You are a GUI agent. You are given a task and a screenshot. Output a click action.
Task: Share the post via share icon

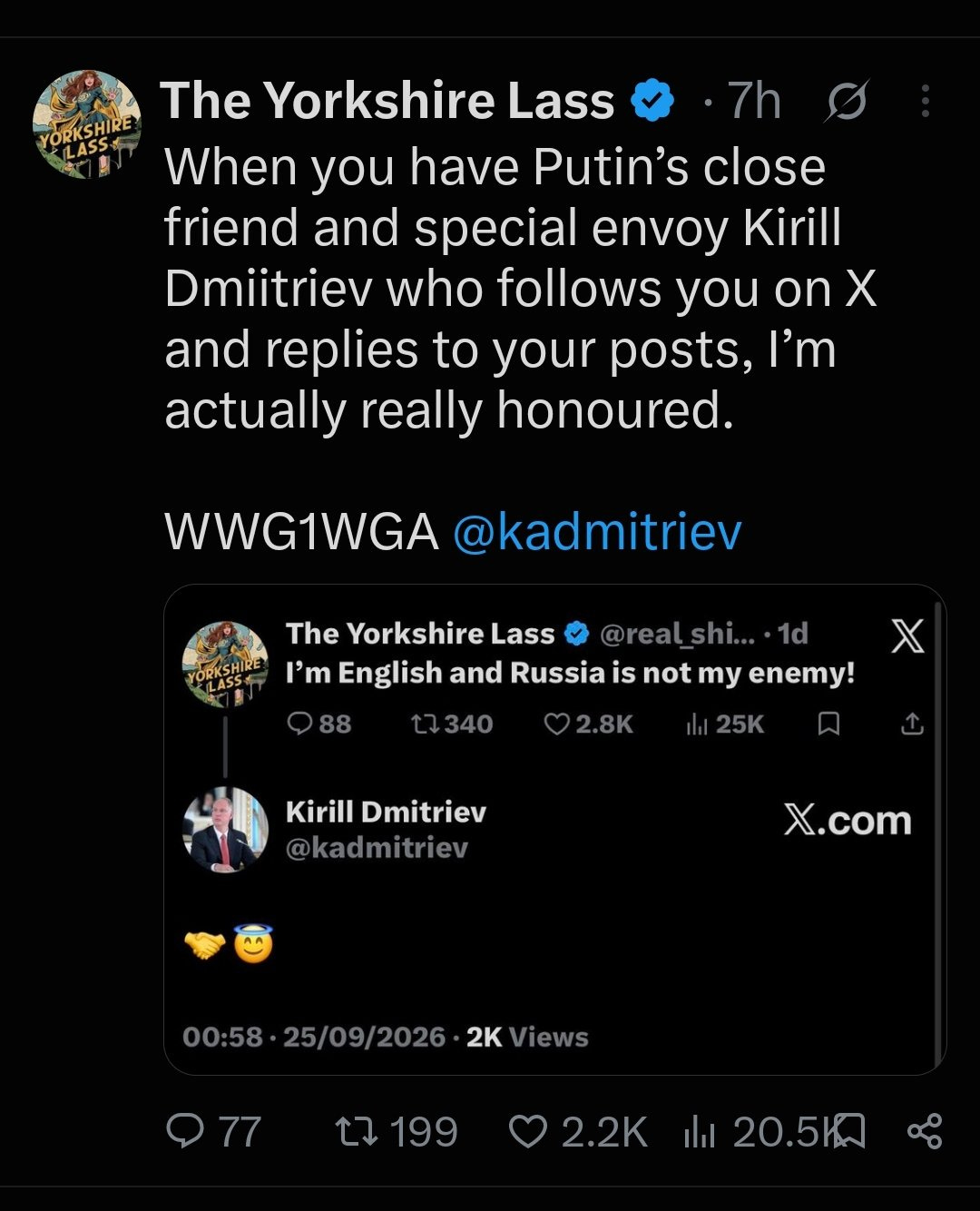click(925, 1132)
